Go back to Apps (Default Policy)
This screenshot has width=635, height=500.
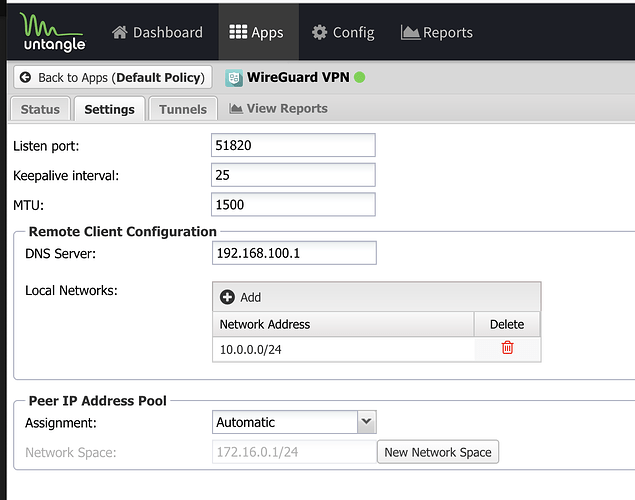[113, 77]
